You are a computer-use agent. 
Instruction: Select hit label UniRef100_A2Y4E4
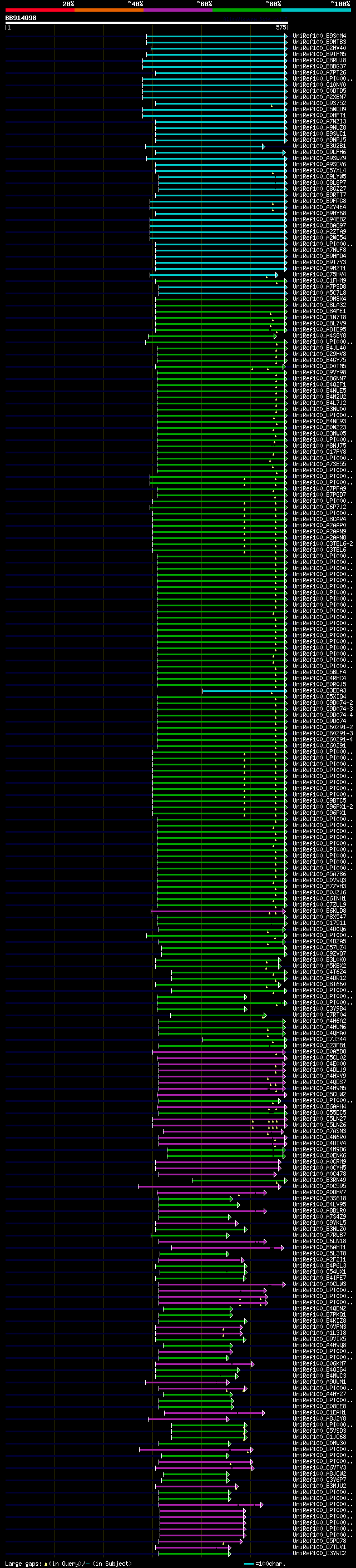point(319,207)
